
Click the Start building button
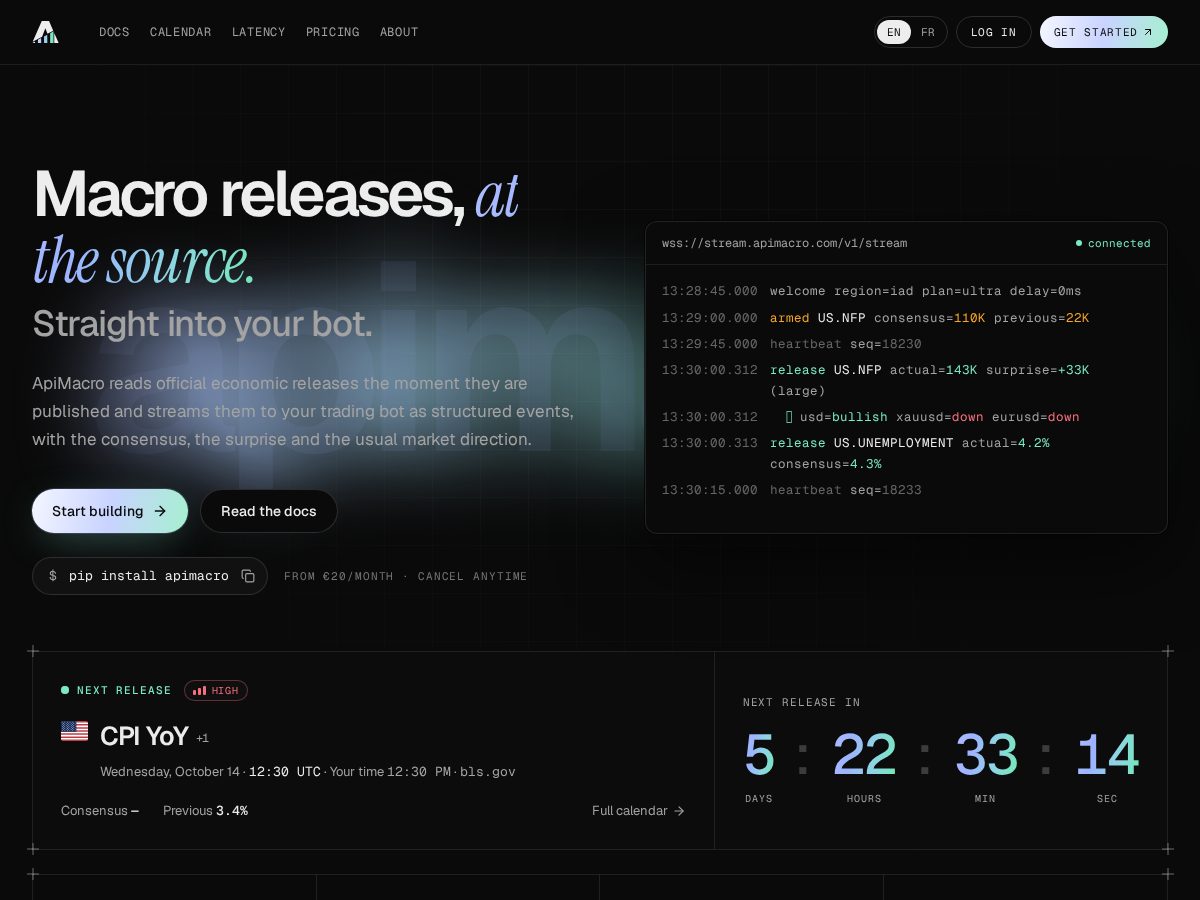[x=110, y=511]
